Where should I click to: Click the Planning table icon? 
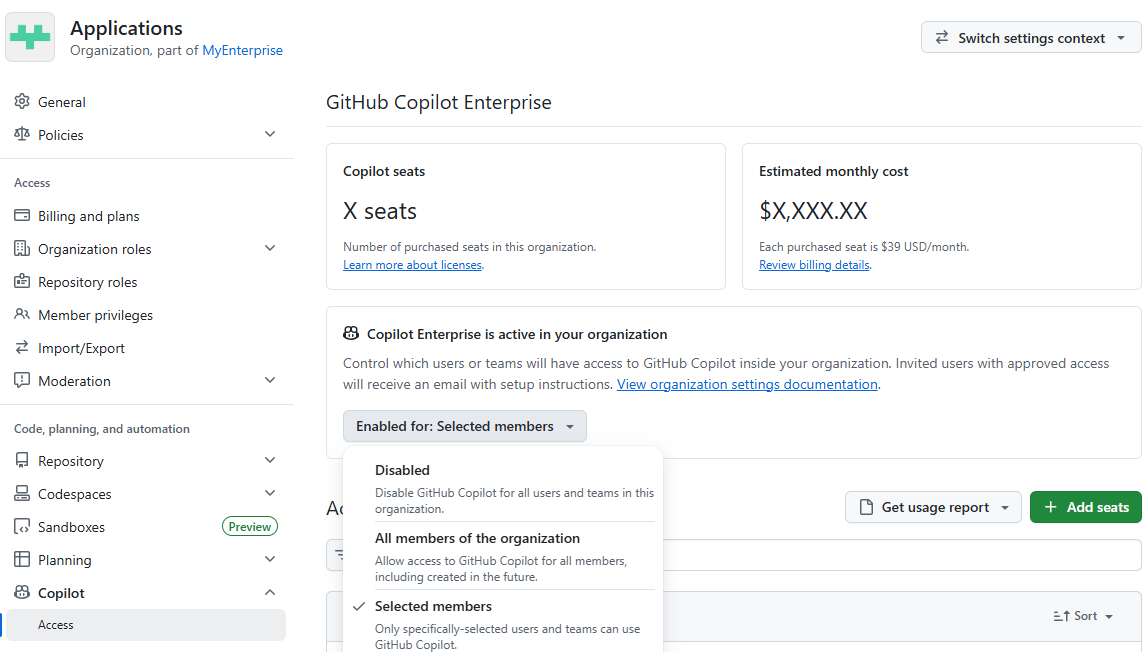pos(22,559)
